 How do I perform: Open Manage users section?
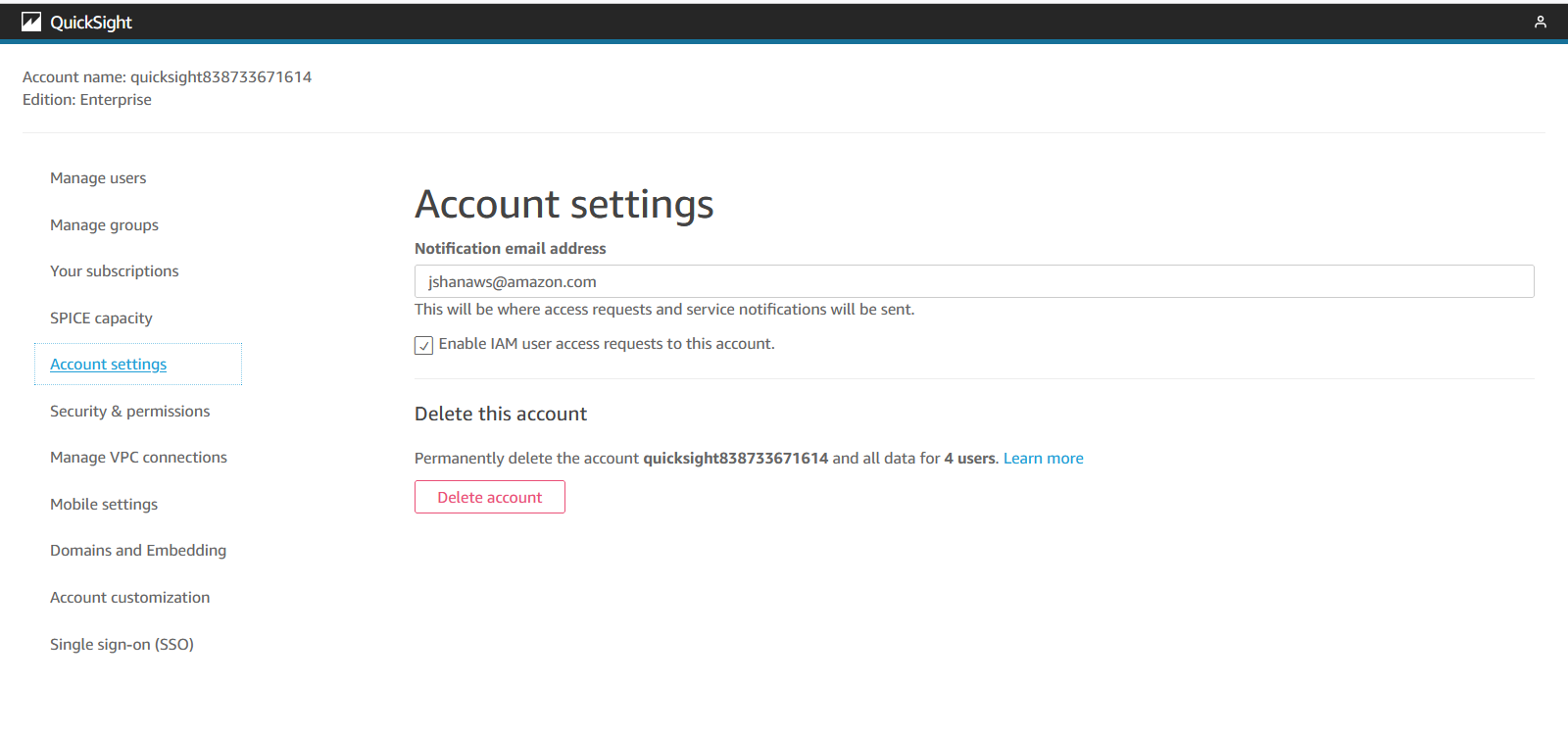(x=98, y=178)
